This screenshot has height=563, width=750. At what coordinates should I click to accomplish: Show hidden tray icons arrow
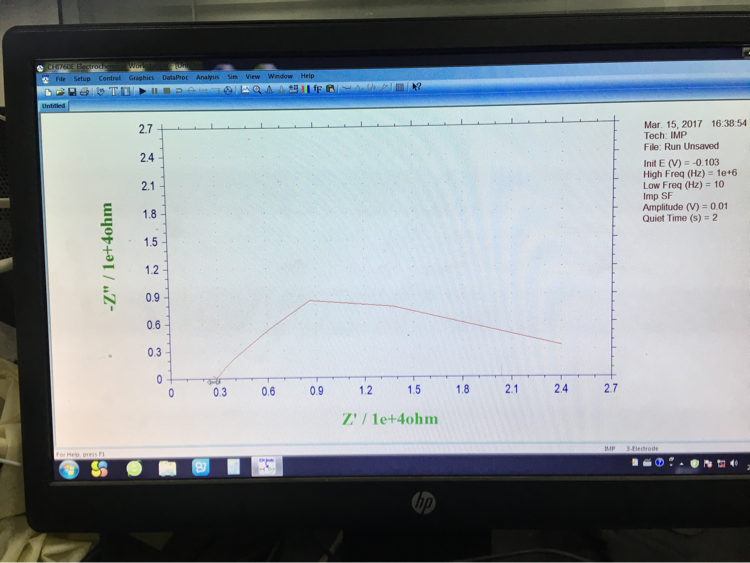[682, 463]
